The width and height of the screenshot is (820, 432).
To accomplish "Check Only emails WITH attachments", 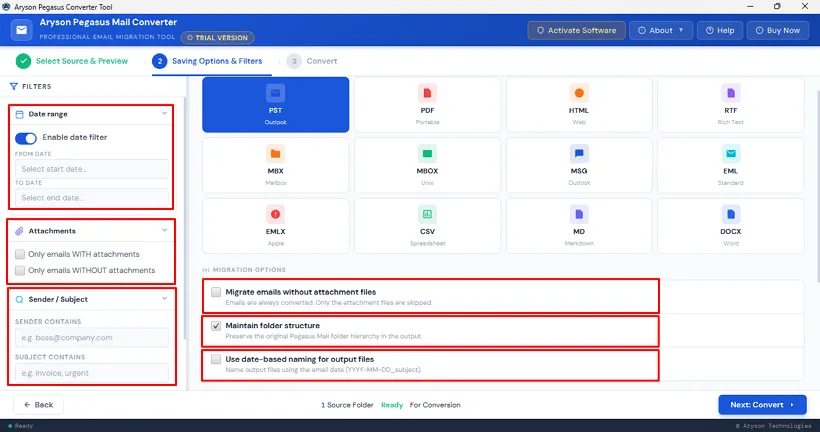I will [20, 254].
